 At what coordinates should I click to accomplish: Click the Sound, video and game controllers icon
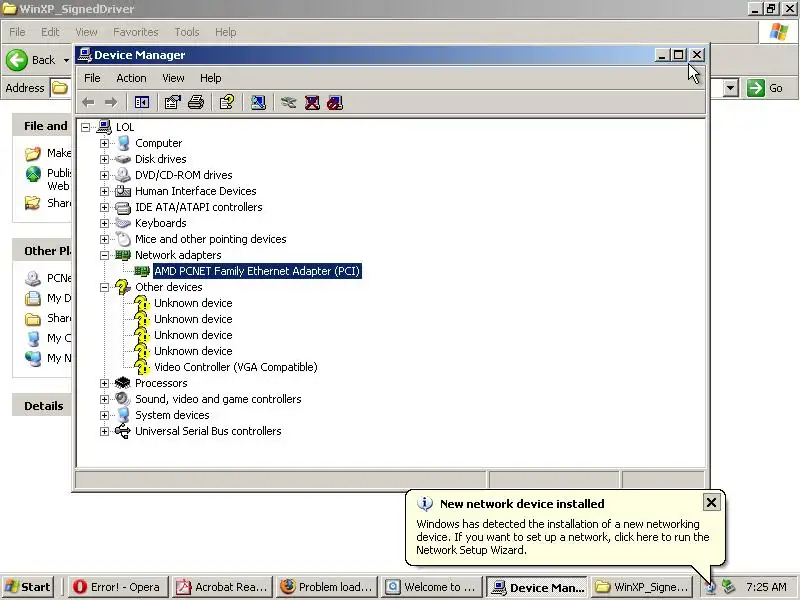click(x=123, y=398)
